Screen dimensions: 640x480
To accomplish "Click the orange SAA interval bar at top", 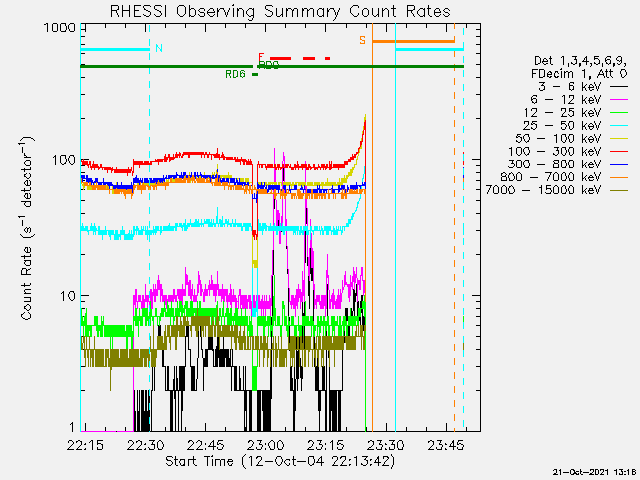I will [413, 41].
